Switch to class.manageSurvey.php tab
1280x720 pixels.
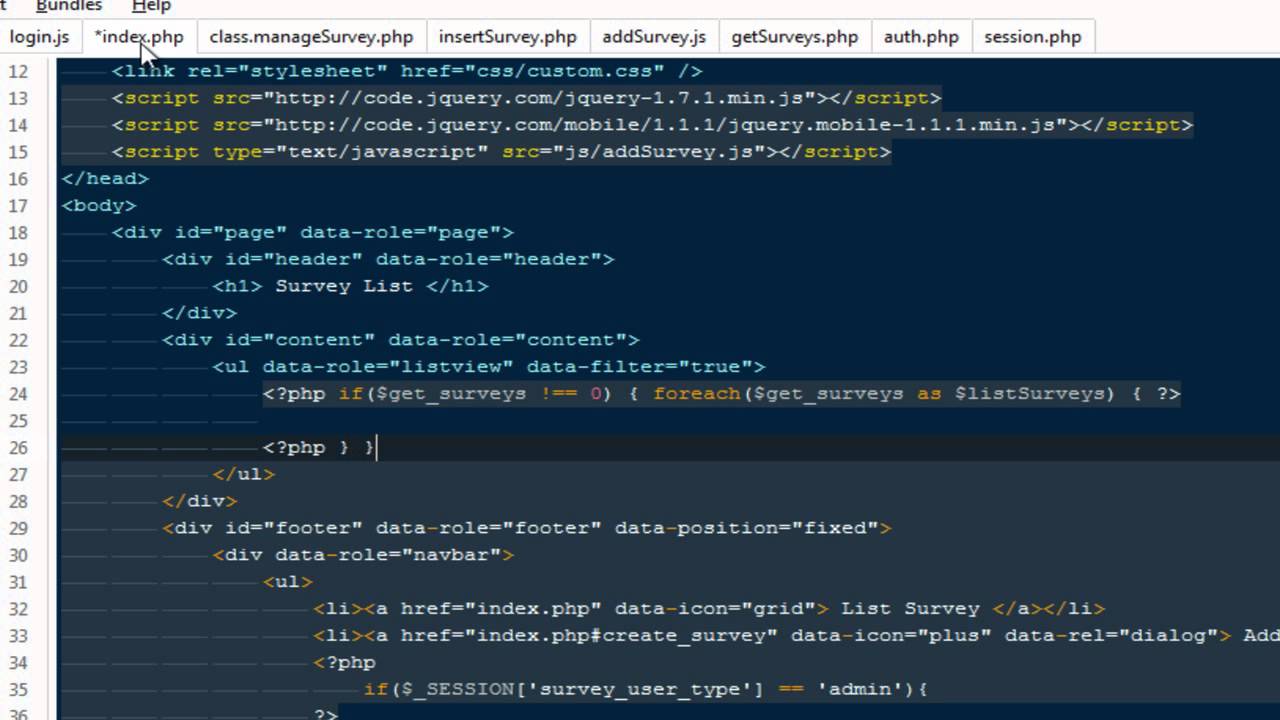[x=311, y=37]
